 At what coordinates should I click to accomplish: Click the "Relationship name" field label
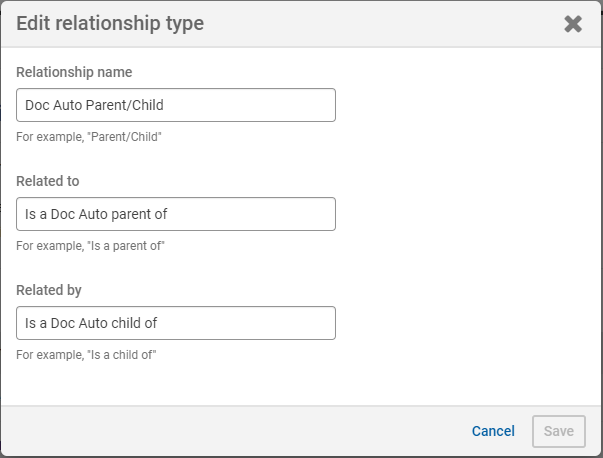point(74,72)
